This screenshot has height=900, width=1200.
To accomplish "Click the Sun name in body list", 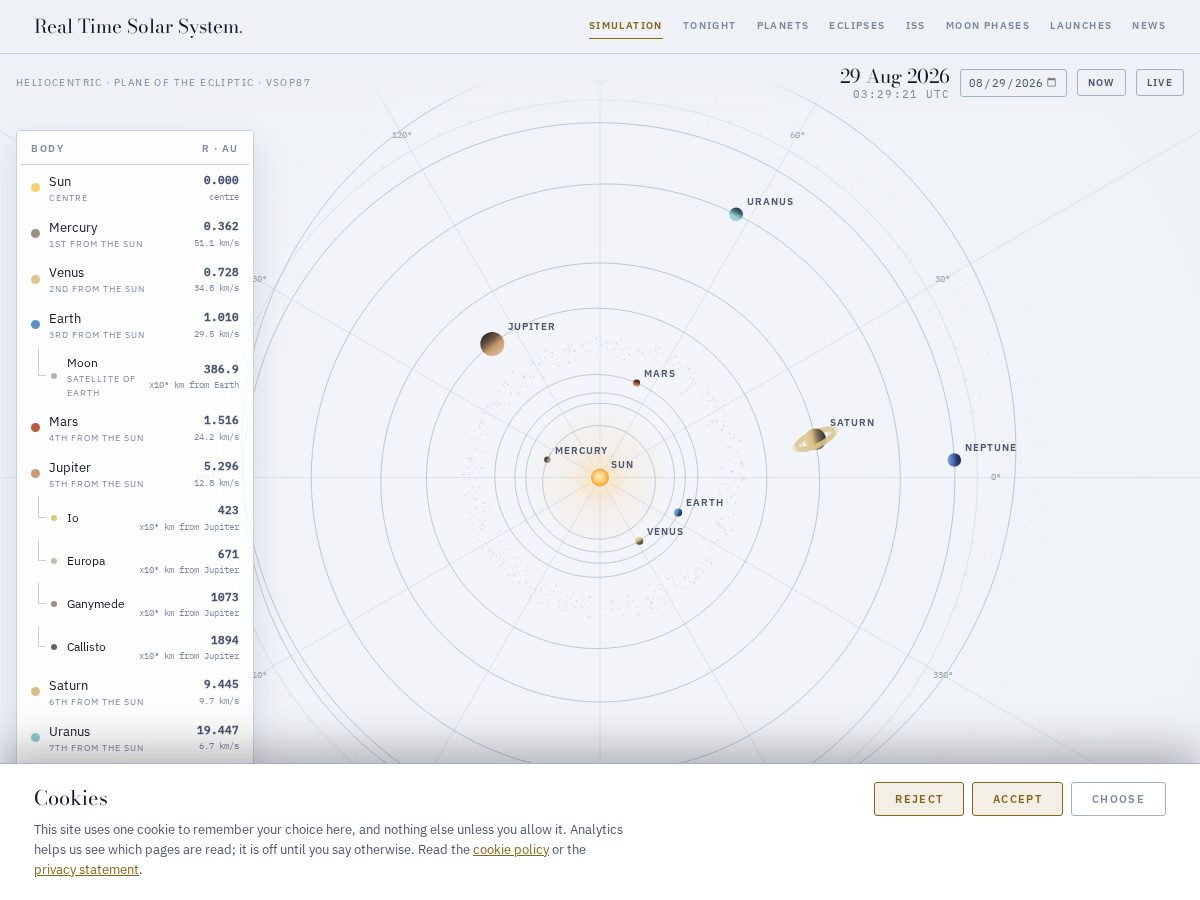I will click(x=60, y=182).
